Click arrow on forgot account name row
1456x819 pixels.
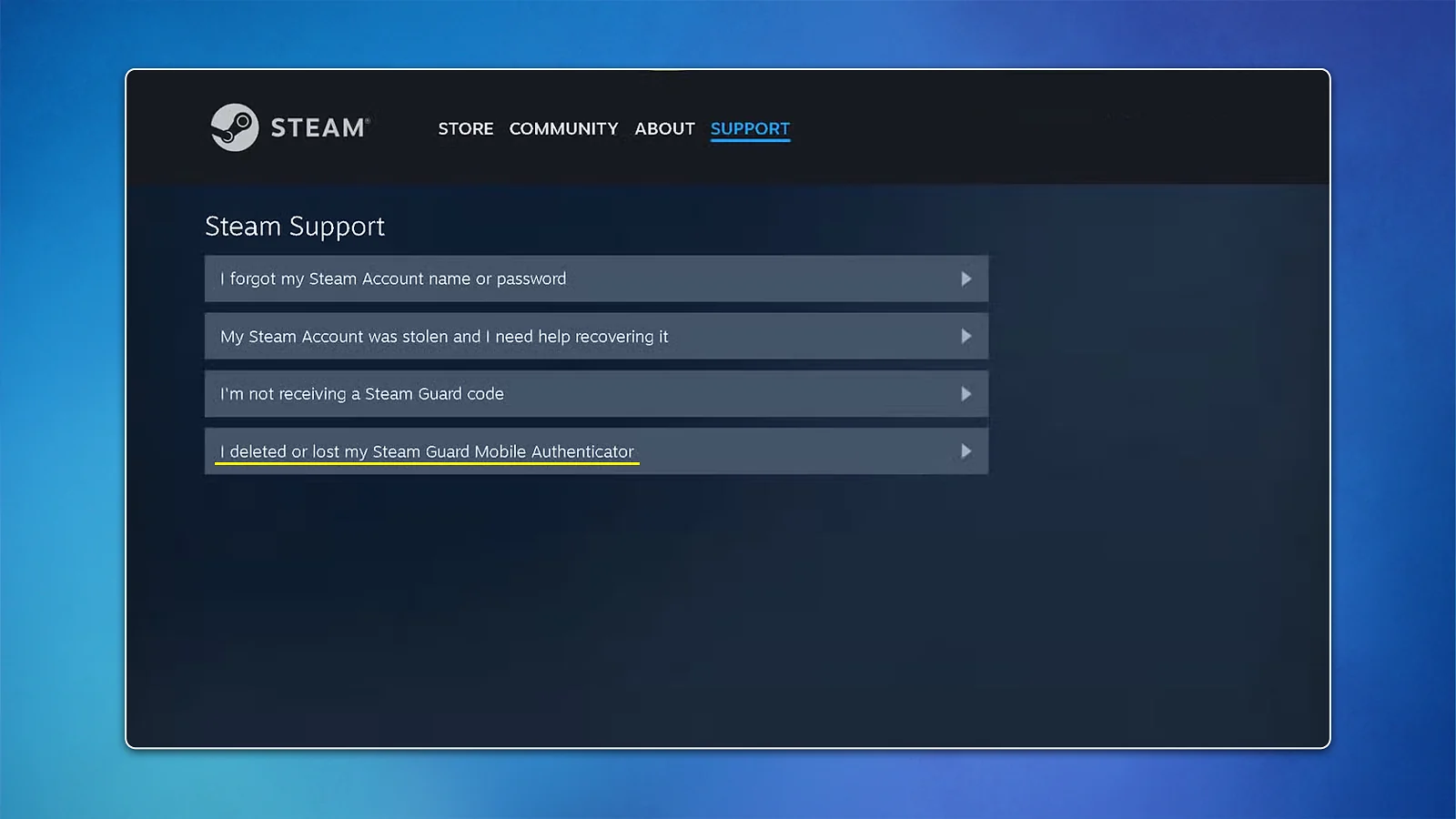point(966,278)
